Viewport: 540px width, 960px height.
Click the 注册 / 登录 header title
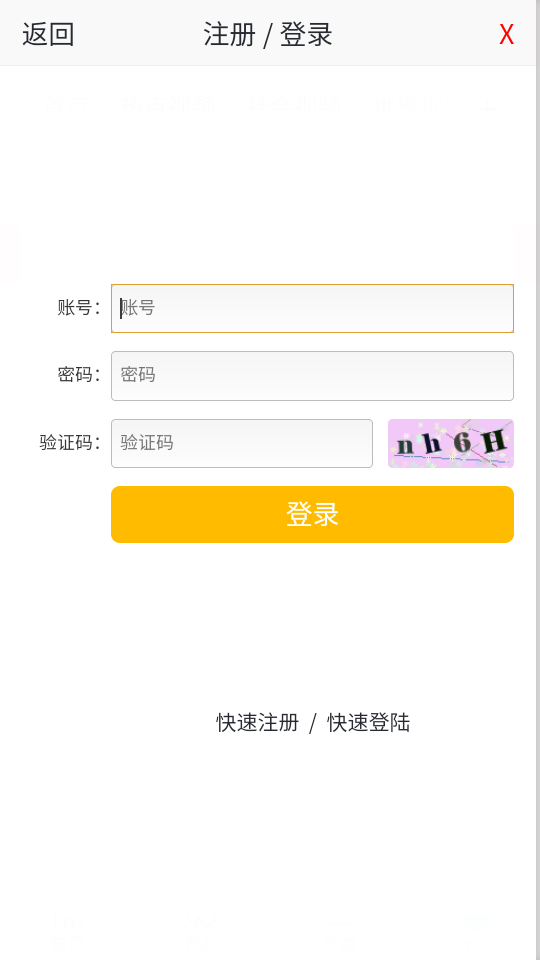pos(268,34)
